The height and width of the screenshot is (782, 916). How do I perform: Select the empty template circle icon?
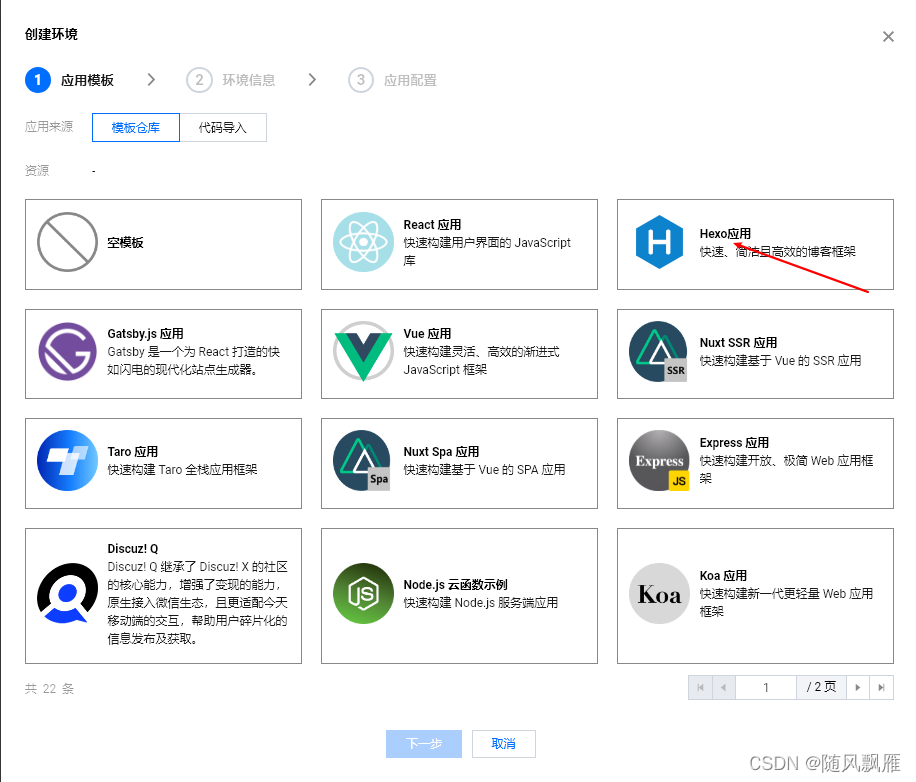(67, 242)
